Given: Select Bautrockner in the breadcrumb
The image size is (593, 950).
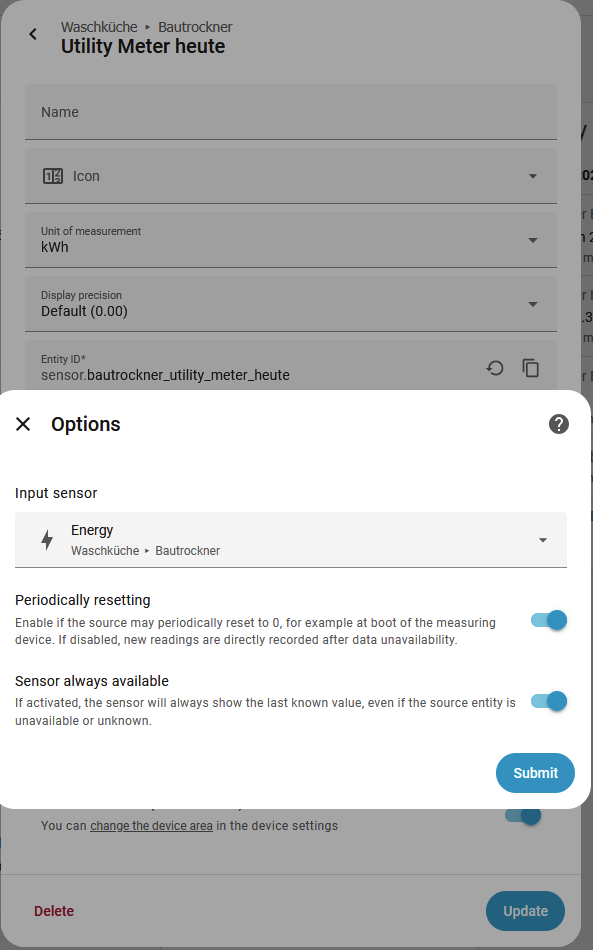Looking at the screenshot, I should click(x=195, y=27).
